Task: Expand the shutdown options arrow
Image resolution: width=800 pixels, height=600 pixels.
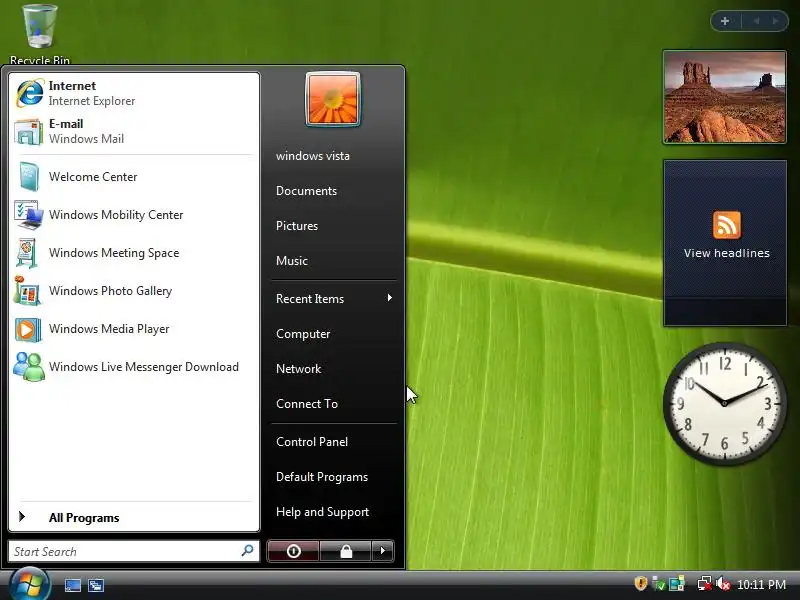Action: (x=383, y=551)
